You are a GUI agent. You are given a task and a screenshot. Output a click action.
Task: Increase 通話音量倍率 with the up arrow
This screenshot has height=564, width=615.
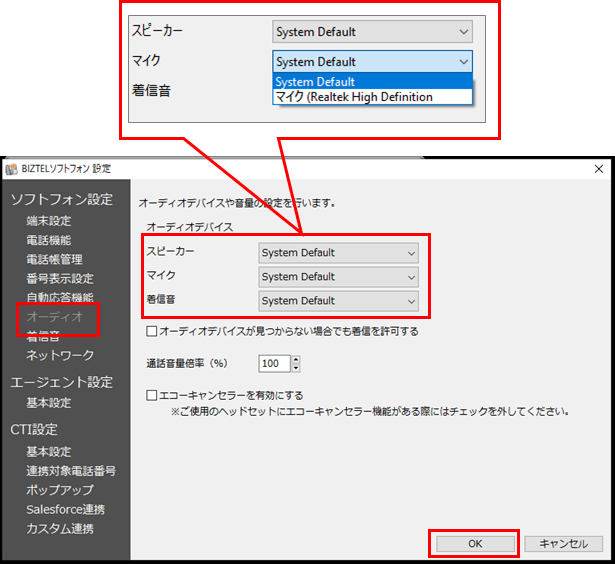click(295, 359)
